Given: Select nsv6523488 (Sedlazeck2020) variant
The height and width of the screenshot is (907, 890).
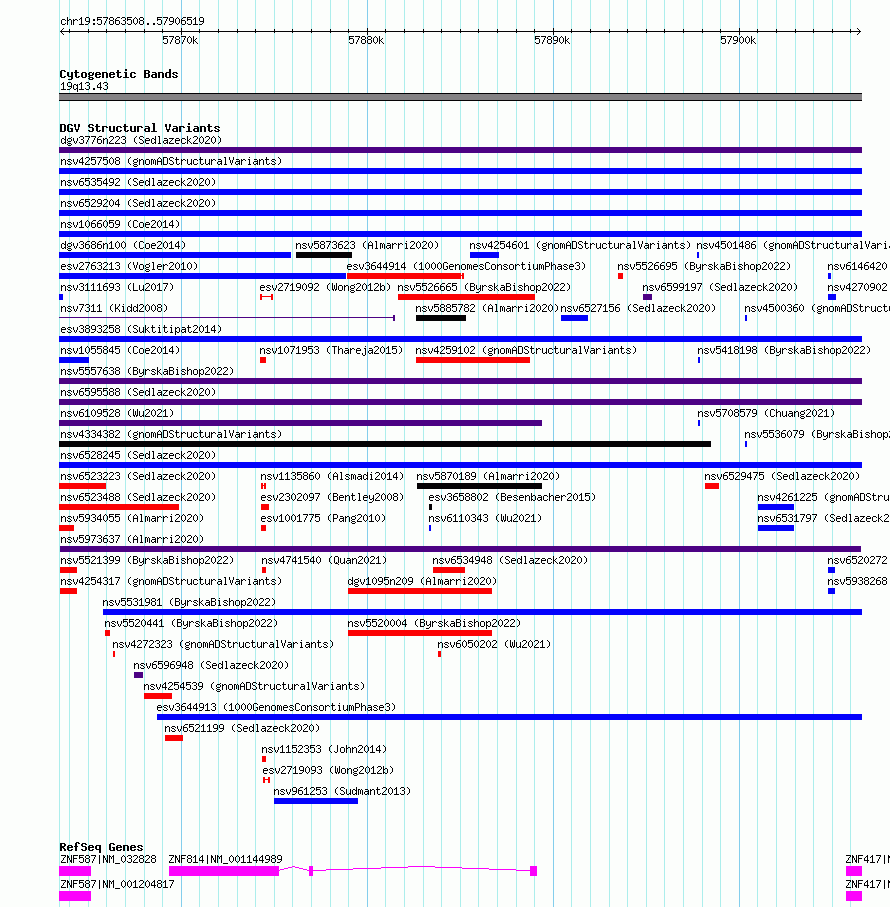Looking at the screenshot, I should point(138,497).
